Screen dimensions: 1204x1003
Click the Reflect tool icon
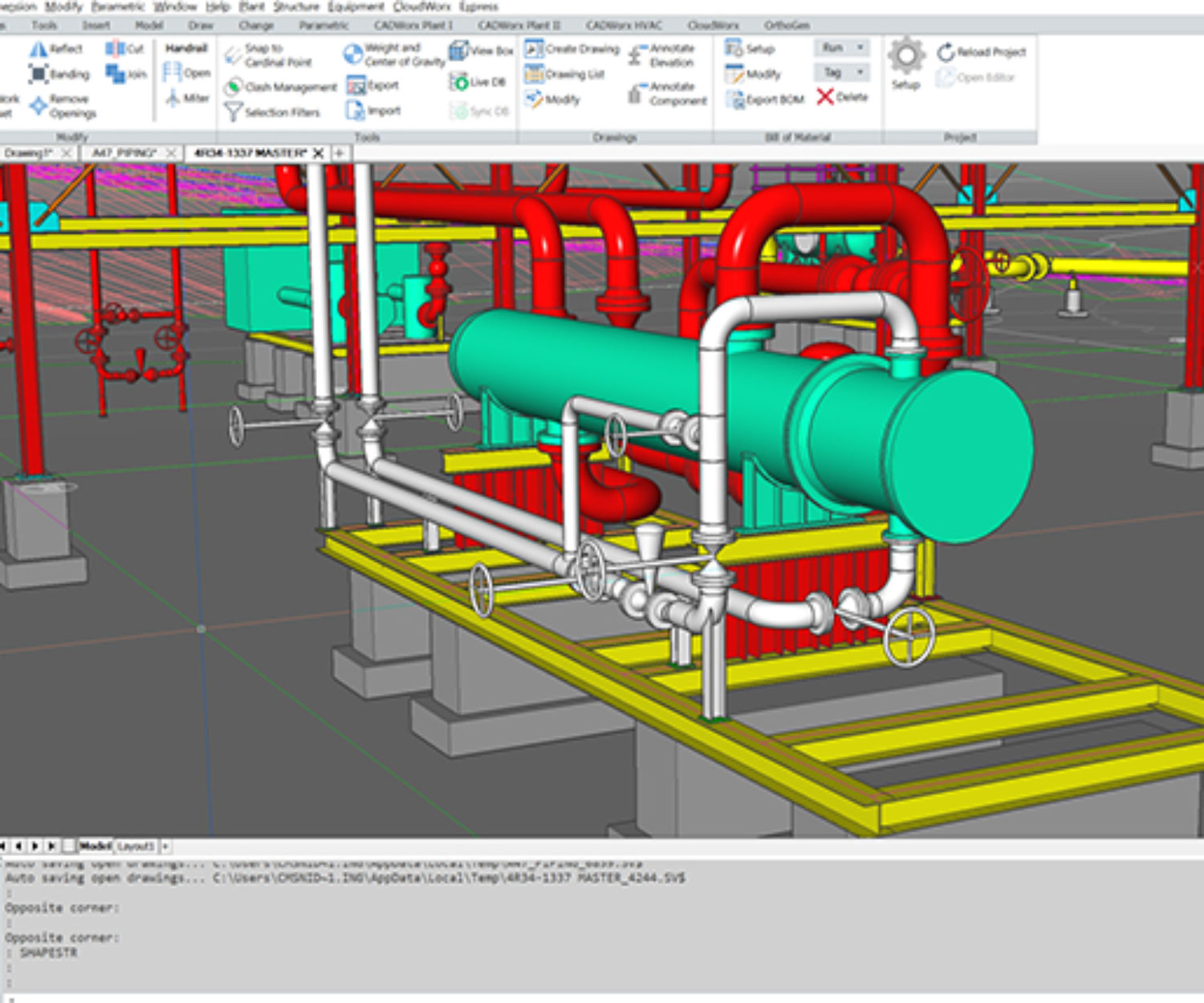39,50
